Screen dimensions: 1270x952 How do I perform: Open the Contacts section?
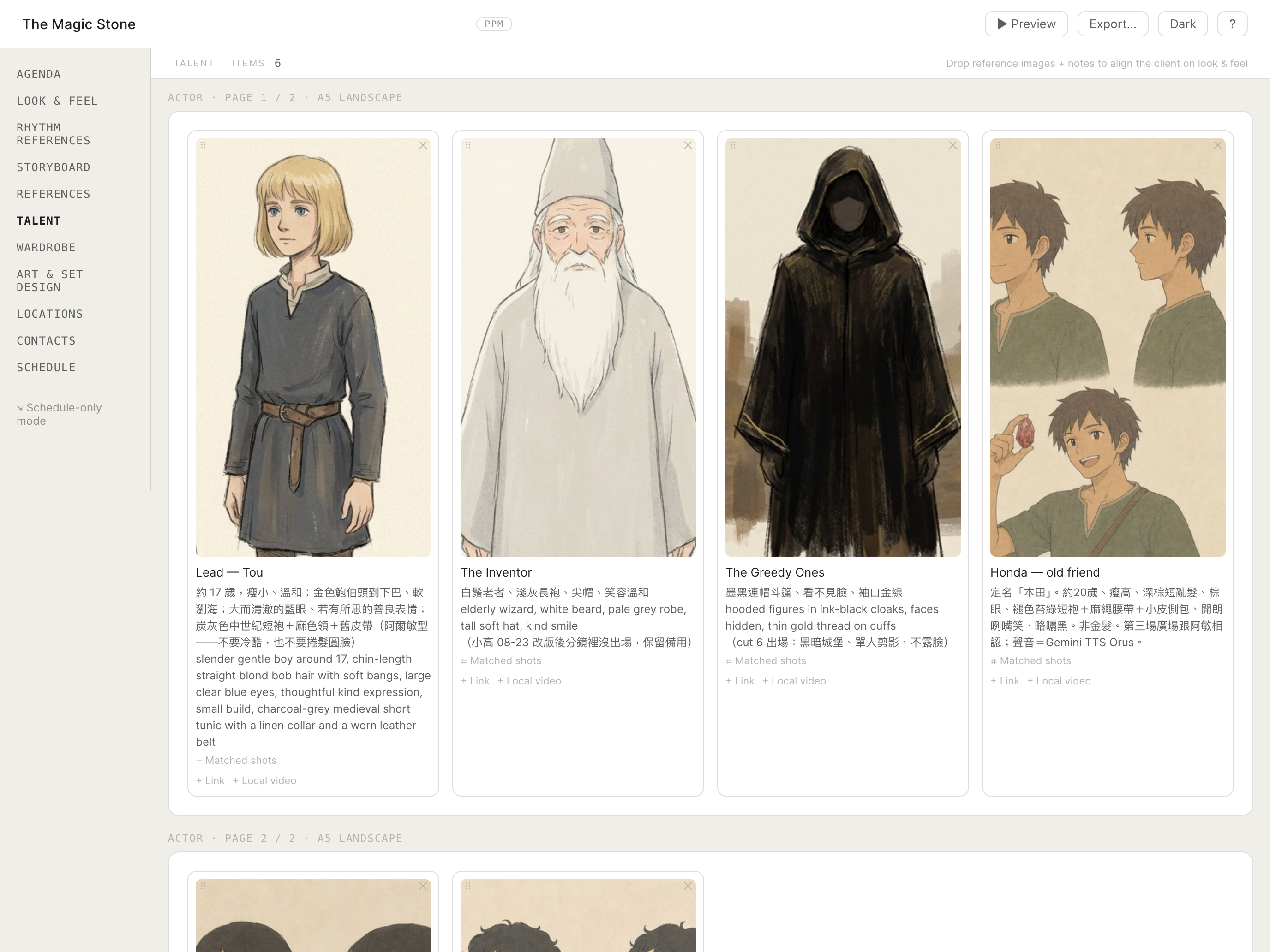(46, 341)
